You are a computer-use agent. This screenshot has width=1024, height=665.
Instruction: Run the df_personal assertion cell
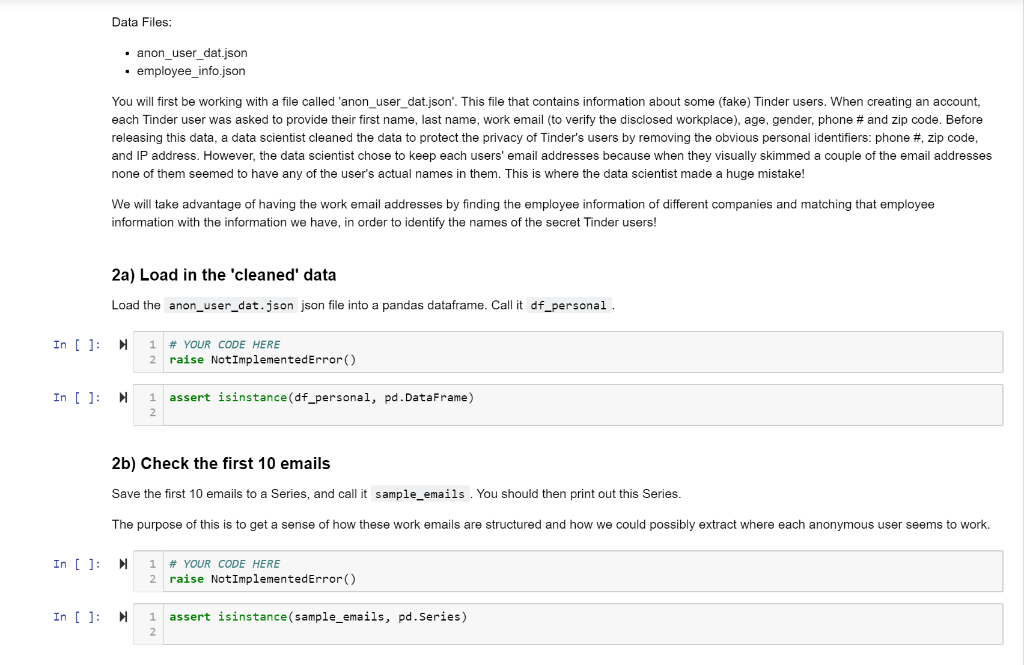click(121, 397)
